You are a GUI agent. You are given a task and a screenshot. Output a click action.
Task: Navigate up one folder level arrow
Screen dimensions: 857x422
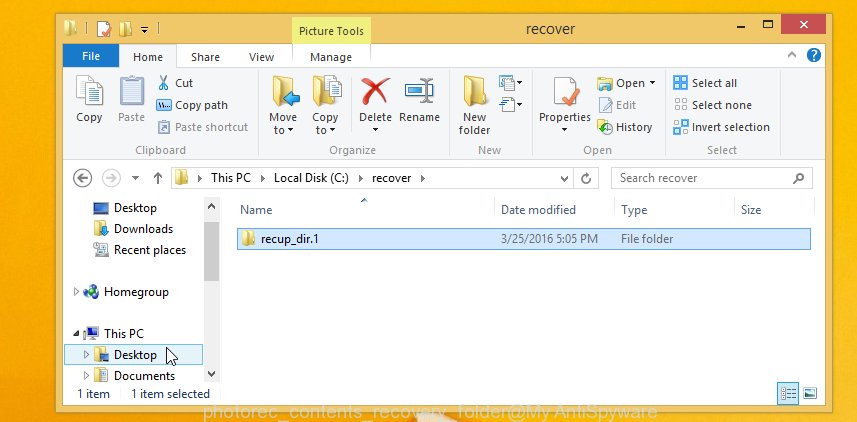click(x=158, y=178)
